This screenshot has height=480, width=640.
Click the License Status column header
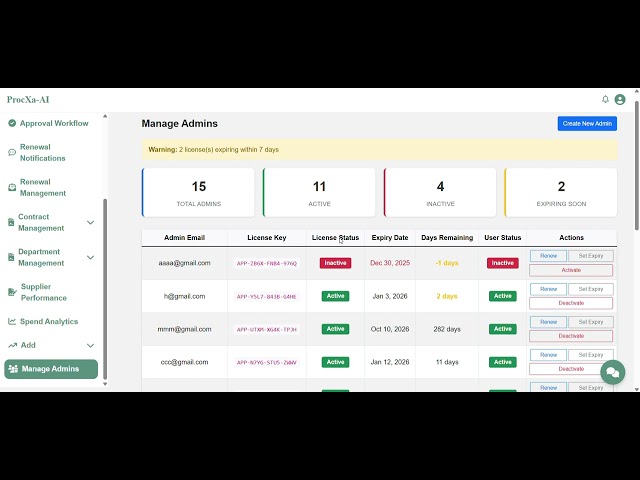coord(335,238)
